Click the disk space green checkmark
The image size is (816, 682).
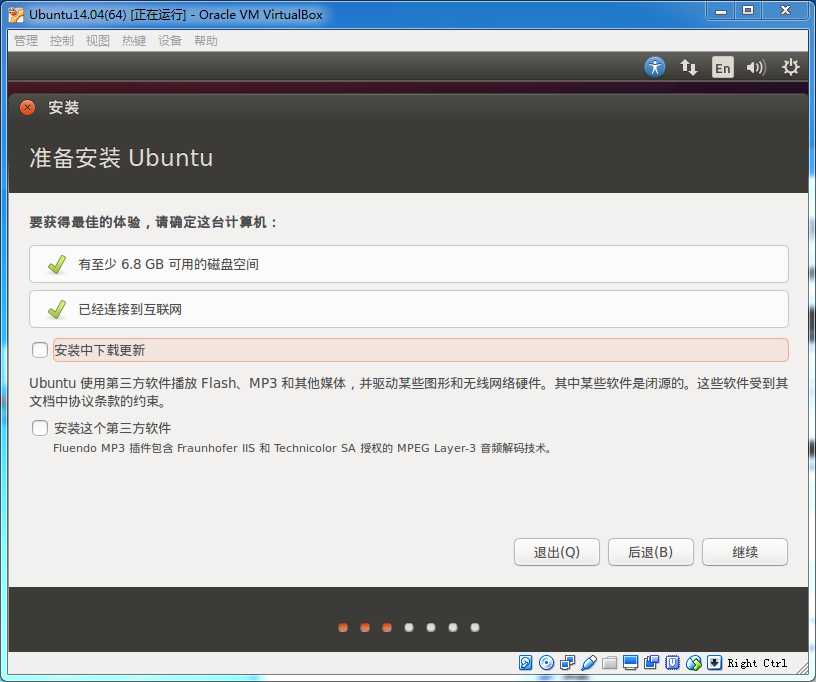coord(57,264)
